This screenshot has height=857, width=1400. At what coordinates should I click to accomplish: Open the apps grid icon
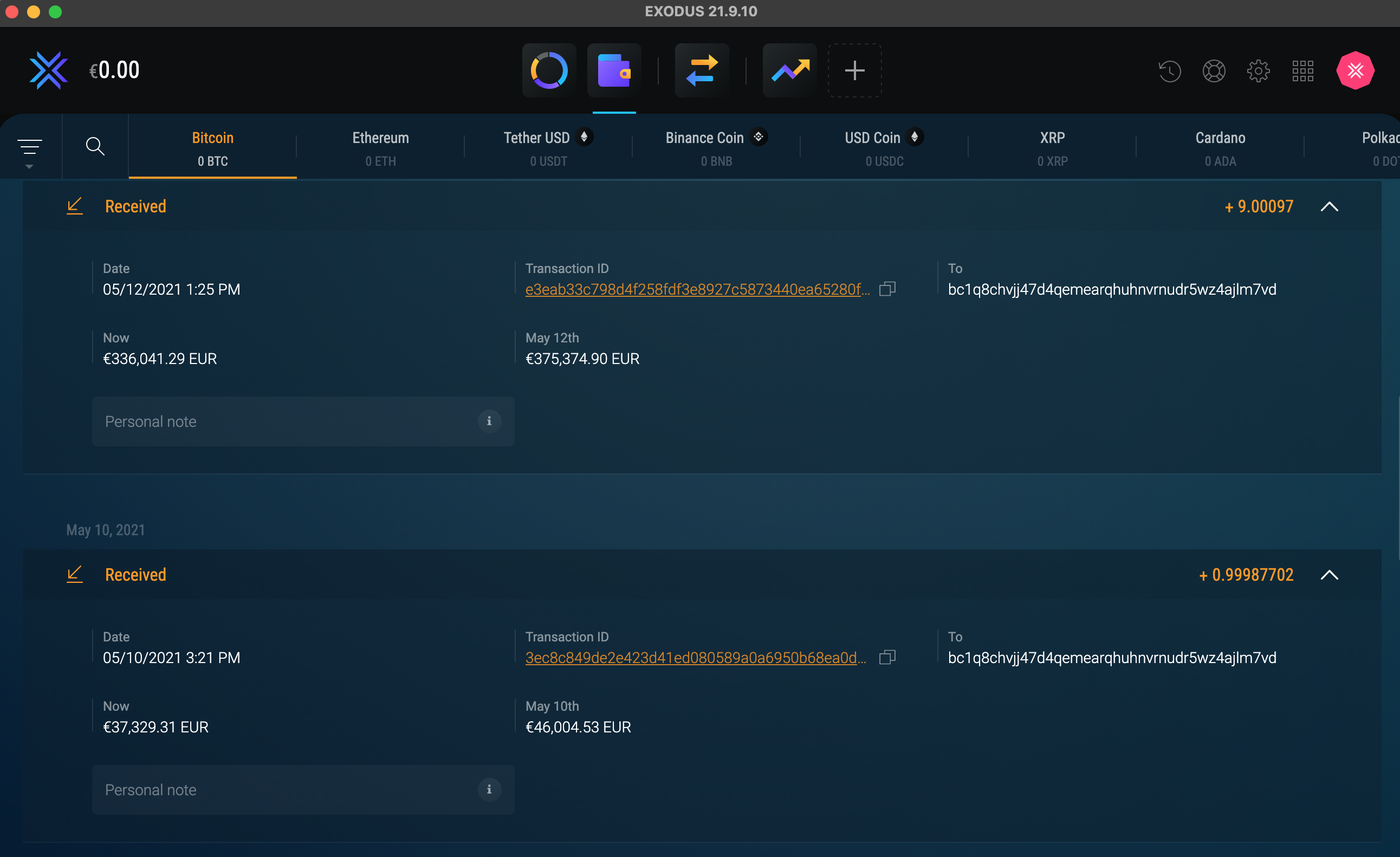(1302, 71)
